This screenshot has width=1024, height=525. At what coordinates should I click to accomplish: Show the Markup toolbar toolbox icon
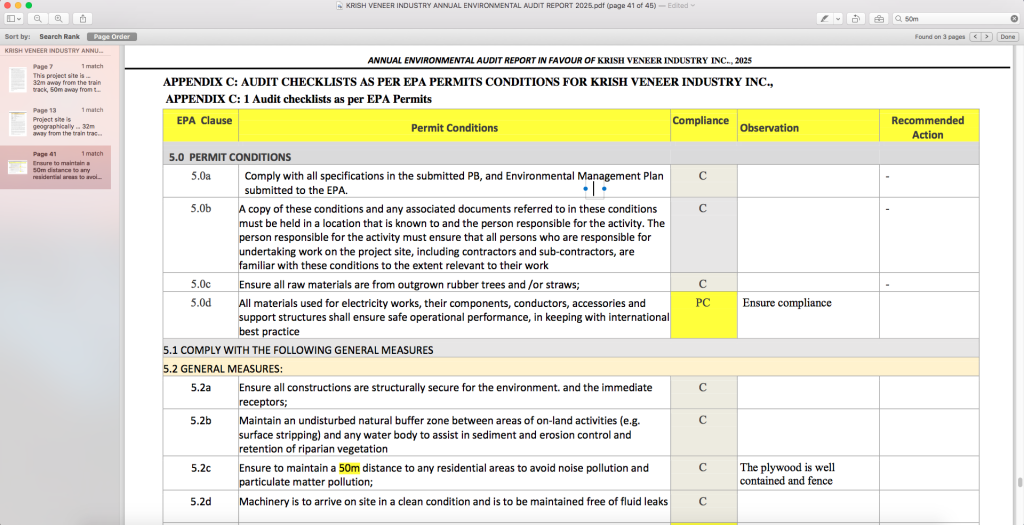pos(878,19)
